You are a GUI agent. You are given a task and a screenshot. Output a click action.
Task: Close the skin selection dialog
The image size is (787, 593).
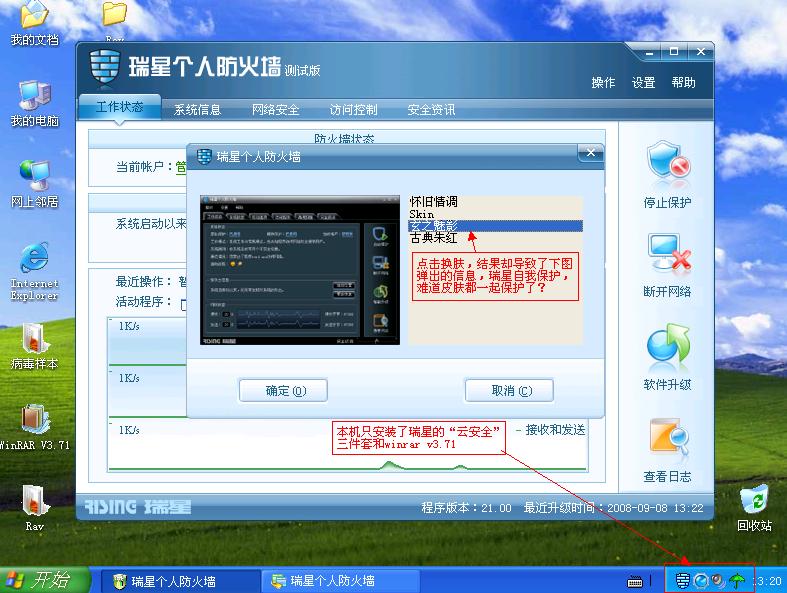[x=591, y=153]
